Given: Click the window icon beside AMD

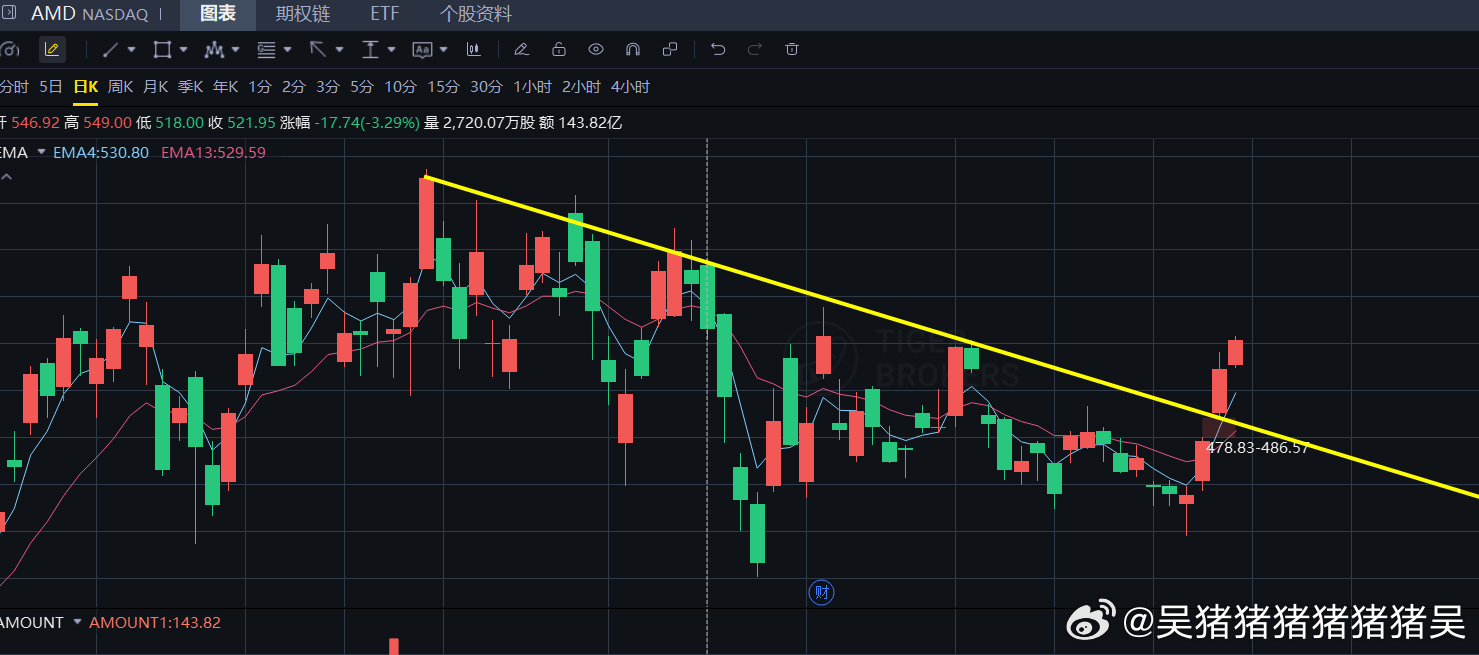Looking at the screenshot, I should (9, 13).
